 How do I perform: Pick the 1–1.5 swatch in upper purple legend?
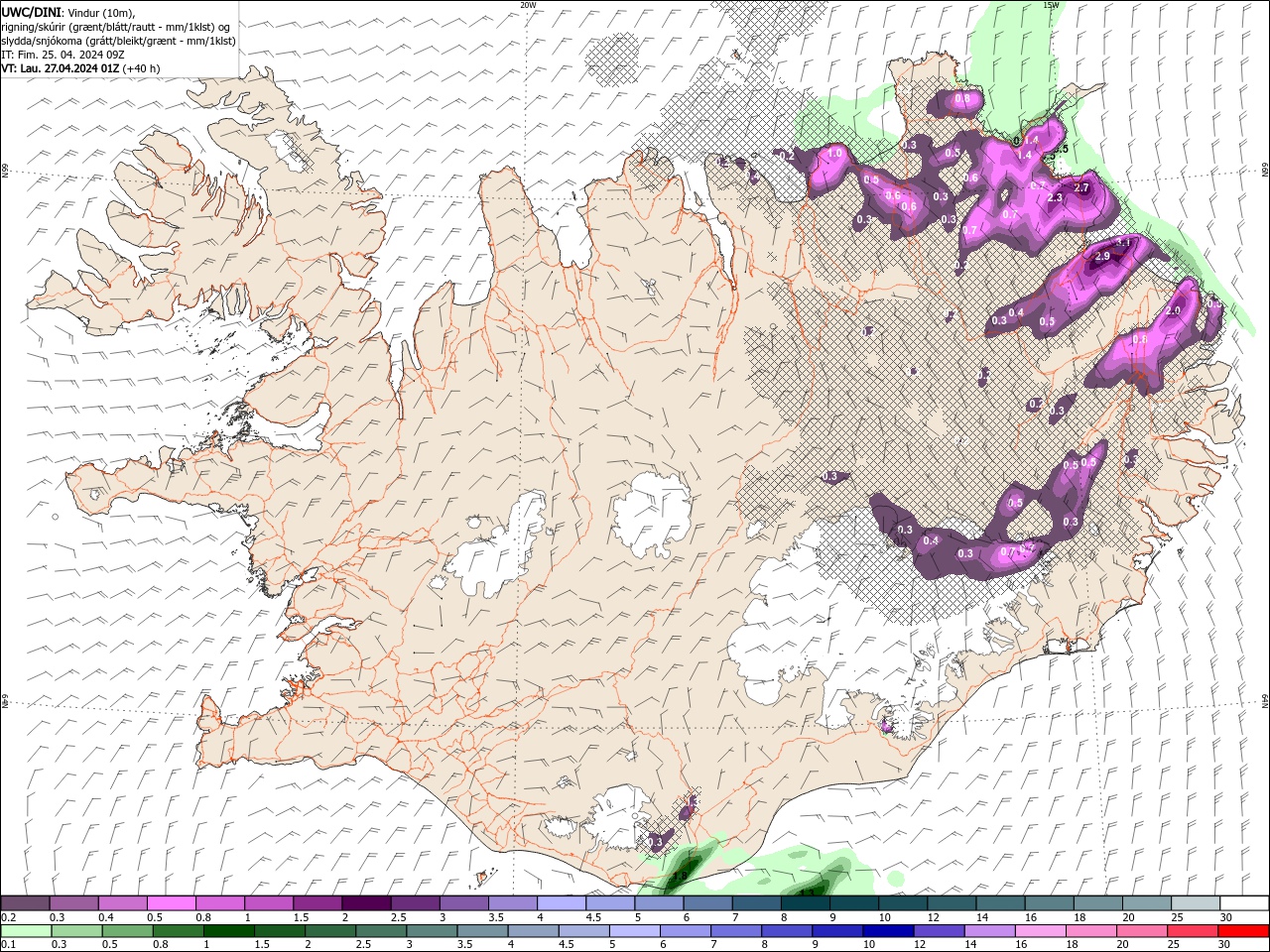(268, 903)
